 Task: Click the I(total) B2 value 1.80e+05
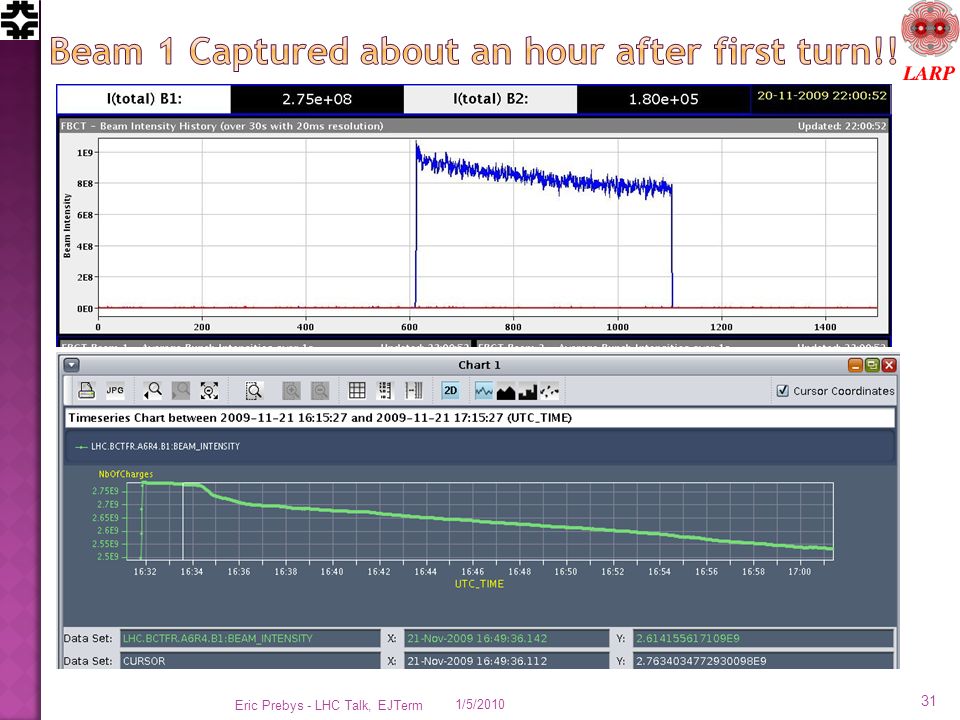[x=664, y=99]
